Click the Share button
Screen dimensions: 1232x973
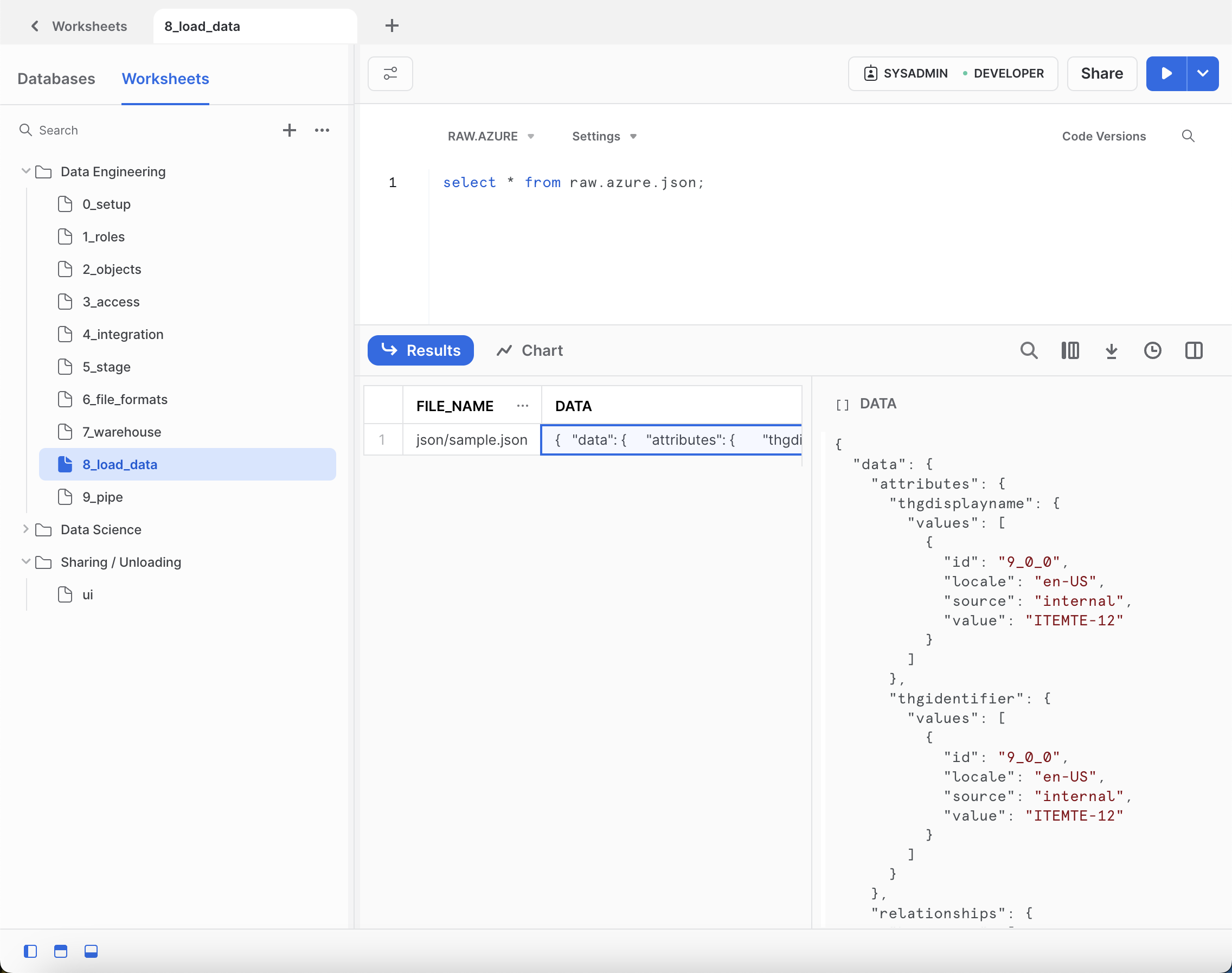(x=1101, y=73)
